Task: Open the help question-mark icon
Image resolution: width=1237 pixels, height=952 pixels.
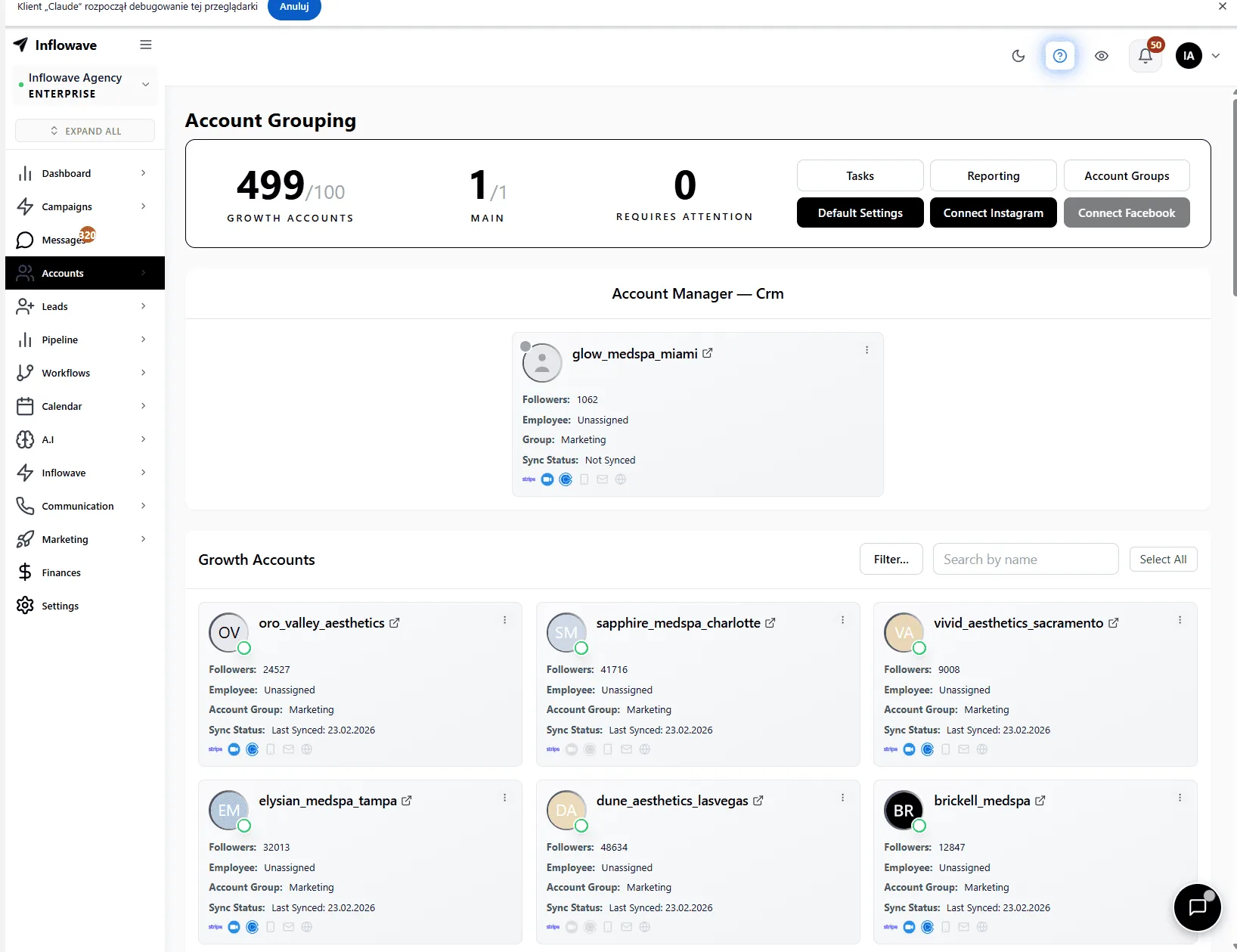Action: [1060, 56]
